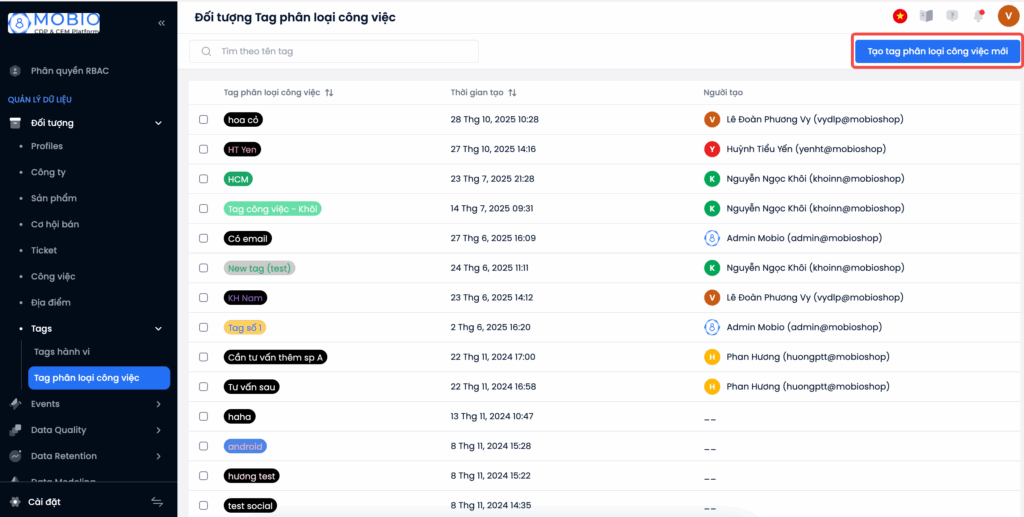
Task: Check the box for tag 'hoa cỏ'
Action: click(204, 119)
